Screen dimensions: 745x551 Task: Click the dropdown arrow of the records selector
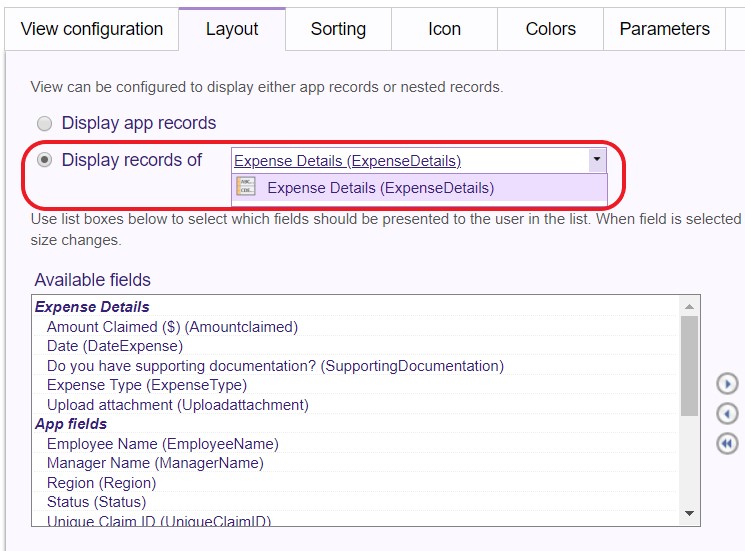click(x=596, y=160)
